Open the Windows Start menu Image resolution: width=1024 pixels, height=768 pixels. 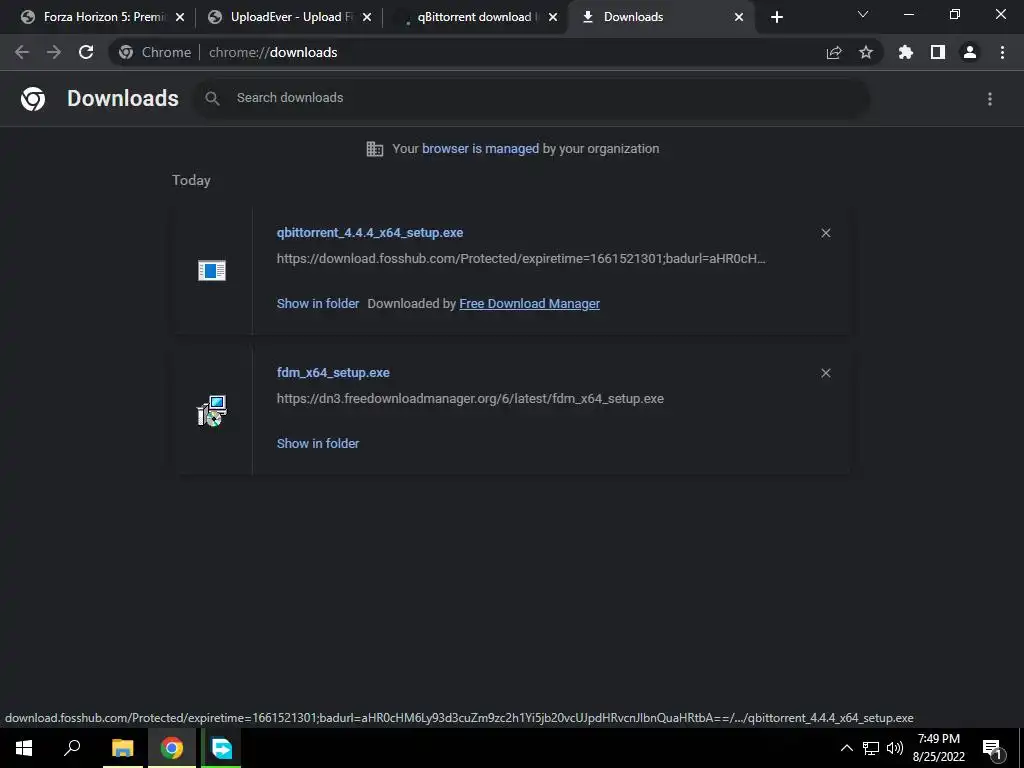coord(24,748)
